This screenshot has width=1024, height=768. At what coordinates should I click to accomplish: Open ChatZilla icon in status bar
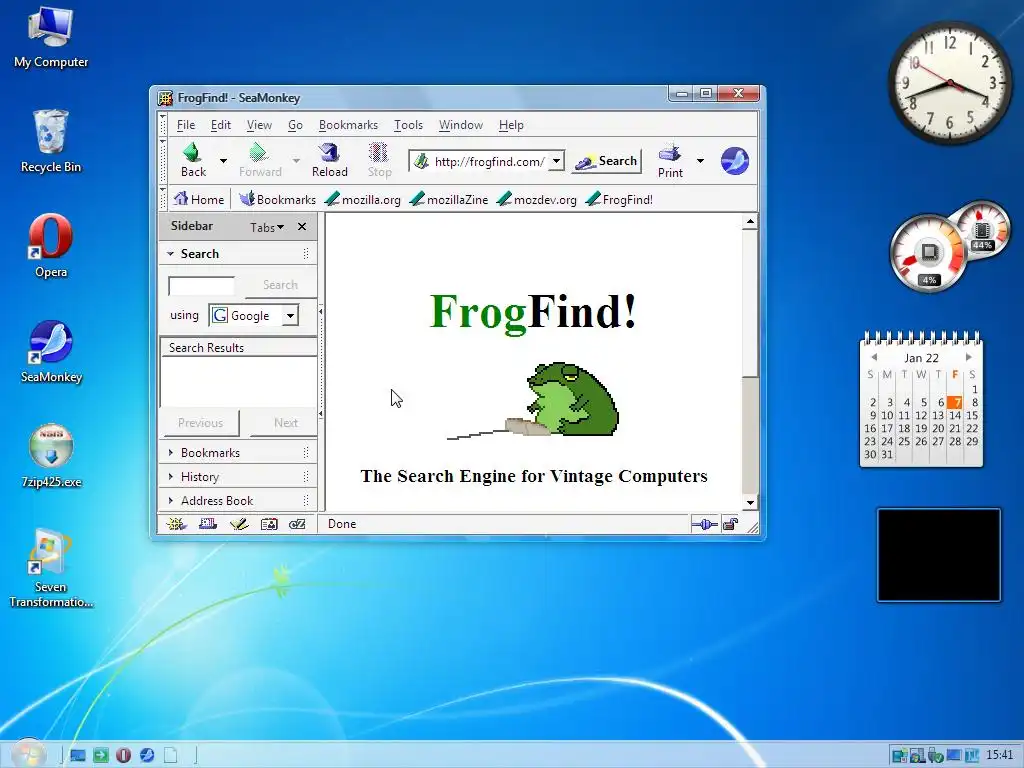point(297,524)
